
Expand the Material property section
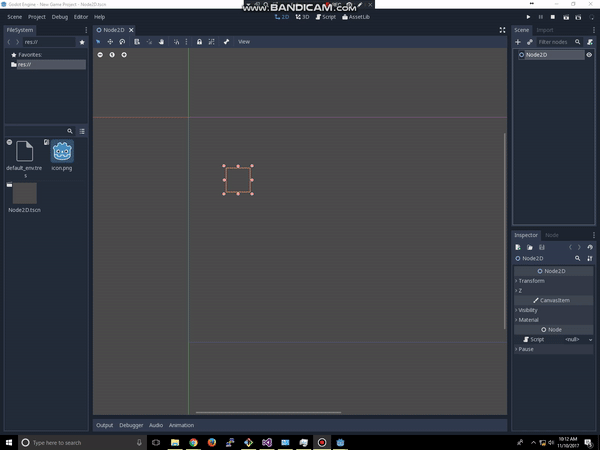coord(553,320)
